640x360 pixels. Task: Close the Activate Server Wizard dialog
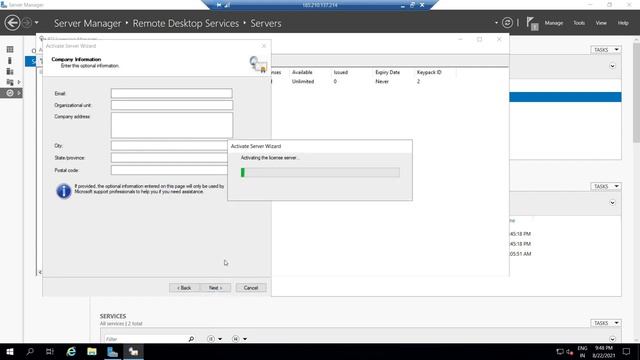click(264, 46)
